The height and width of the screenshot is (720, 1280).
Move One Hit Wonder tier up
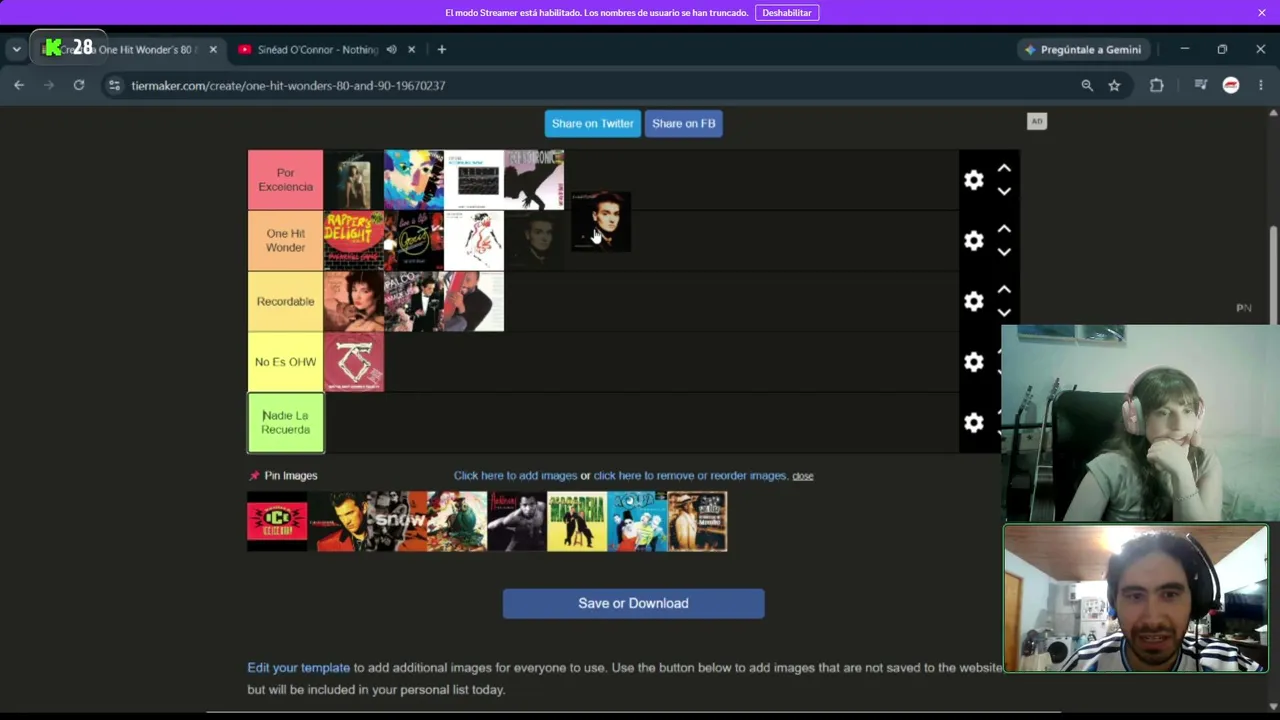[x=1004, y=230]
